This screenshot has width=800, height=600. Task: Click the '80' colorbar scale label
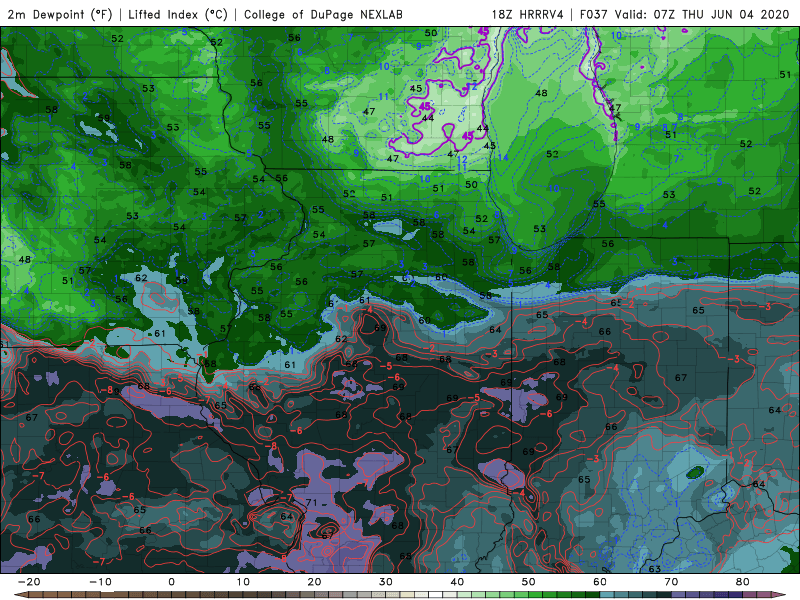743,582
